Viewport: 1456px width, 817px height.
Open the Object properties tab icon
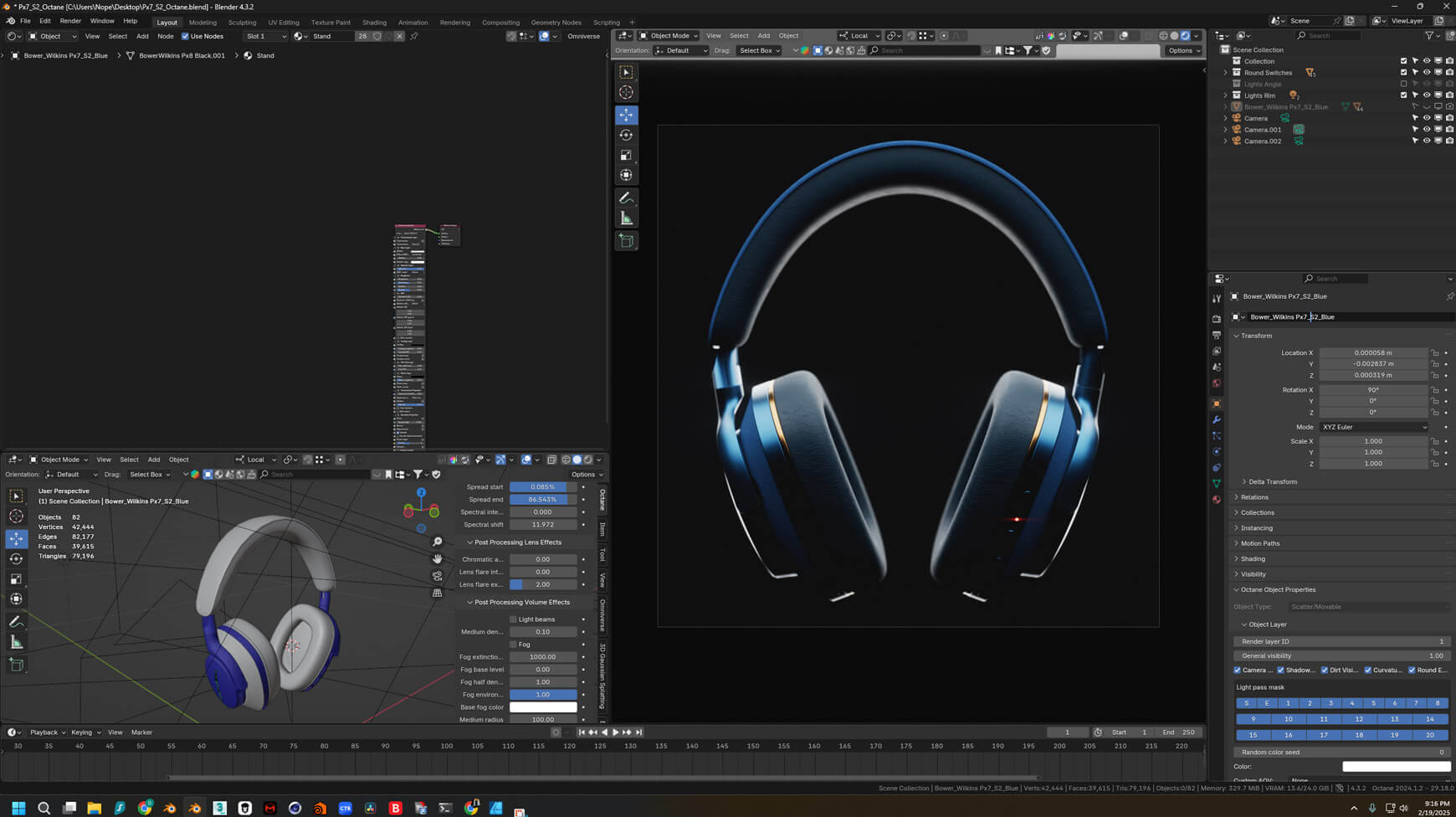(x=1217, y=403)
